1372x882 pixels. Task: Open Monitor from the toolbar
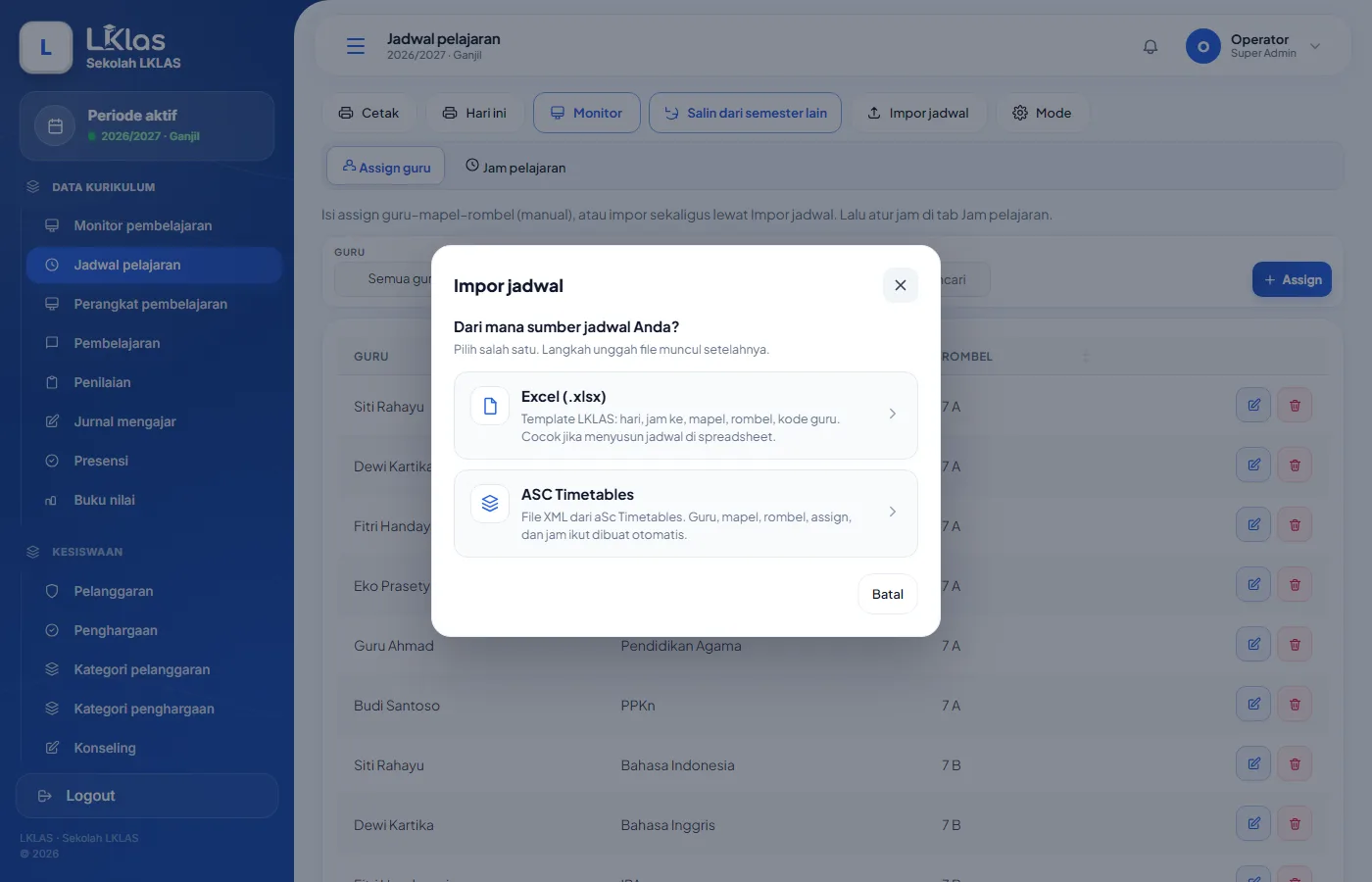[x=586, y=113]
